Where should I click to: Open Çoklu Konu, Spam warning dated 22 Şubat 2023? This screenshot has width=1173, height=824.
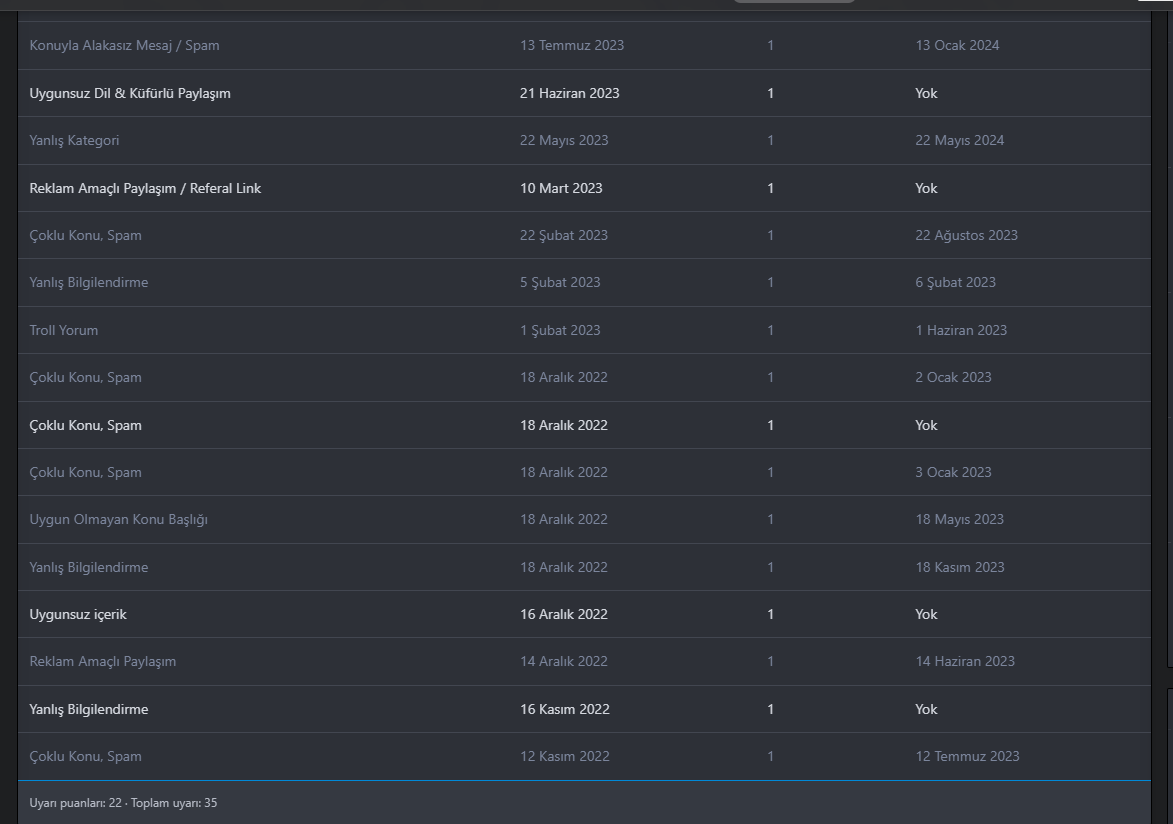click(85, 235)
